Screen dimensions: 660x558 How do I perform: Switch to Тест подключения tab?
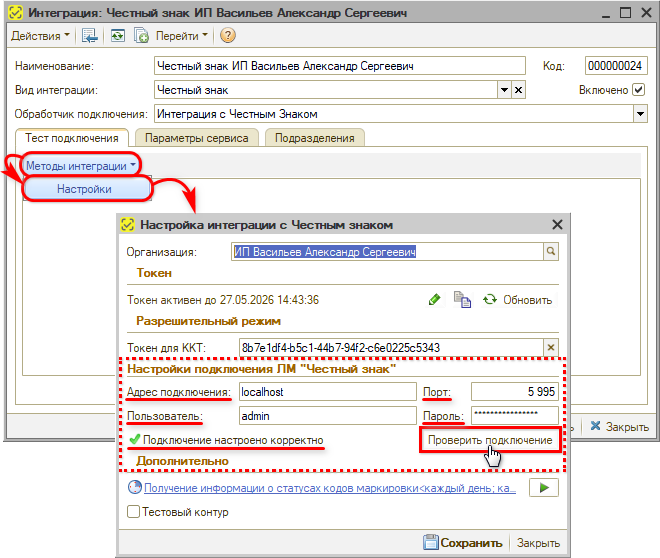(72, 138)
